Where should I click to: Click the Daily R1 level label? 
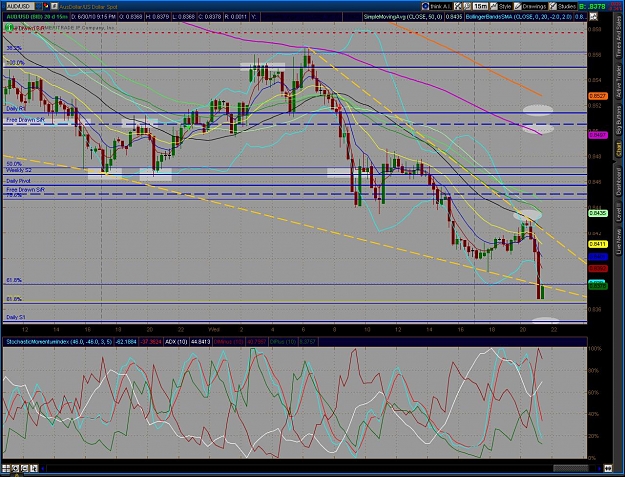[16, 109]
